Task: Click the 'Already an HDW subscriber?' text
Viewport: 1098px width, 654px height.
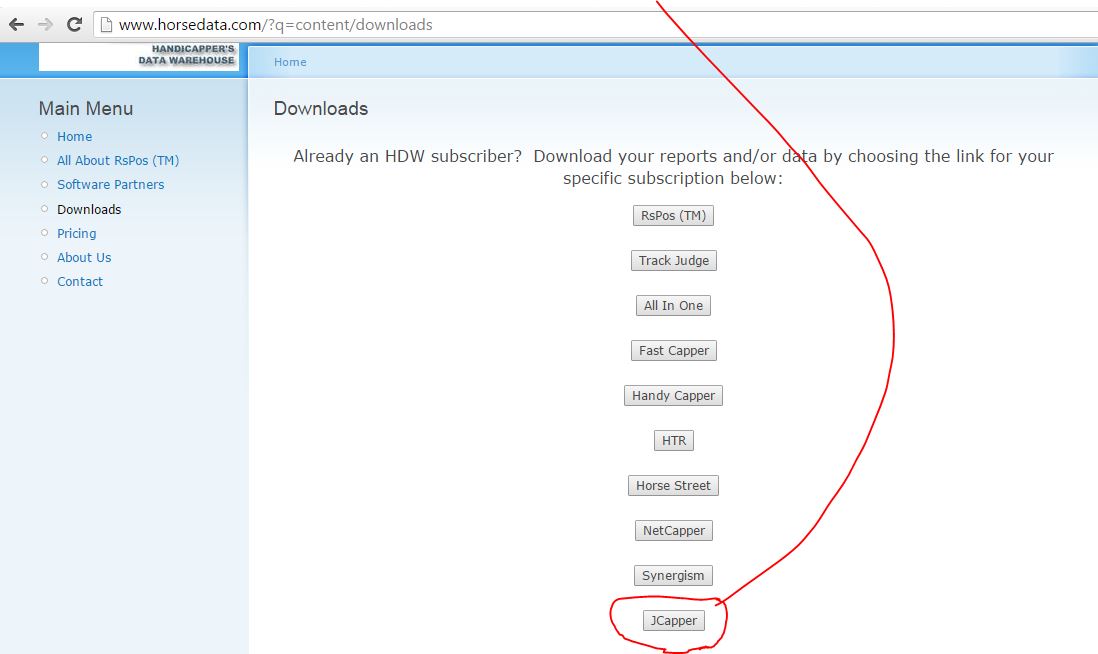Action: 408,156
